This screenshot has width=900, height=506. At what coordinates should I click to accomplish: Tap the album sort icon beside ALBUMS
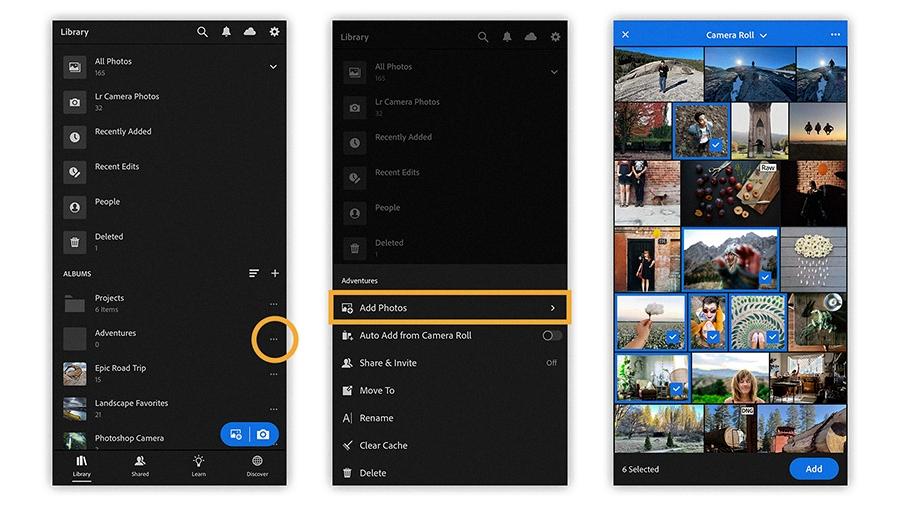click(x=254, y=273)
